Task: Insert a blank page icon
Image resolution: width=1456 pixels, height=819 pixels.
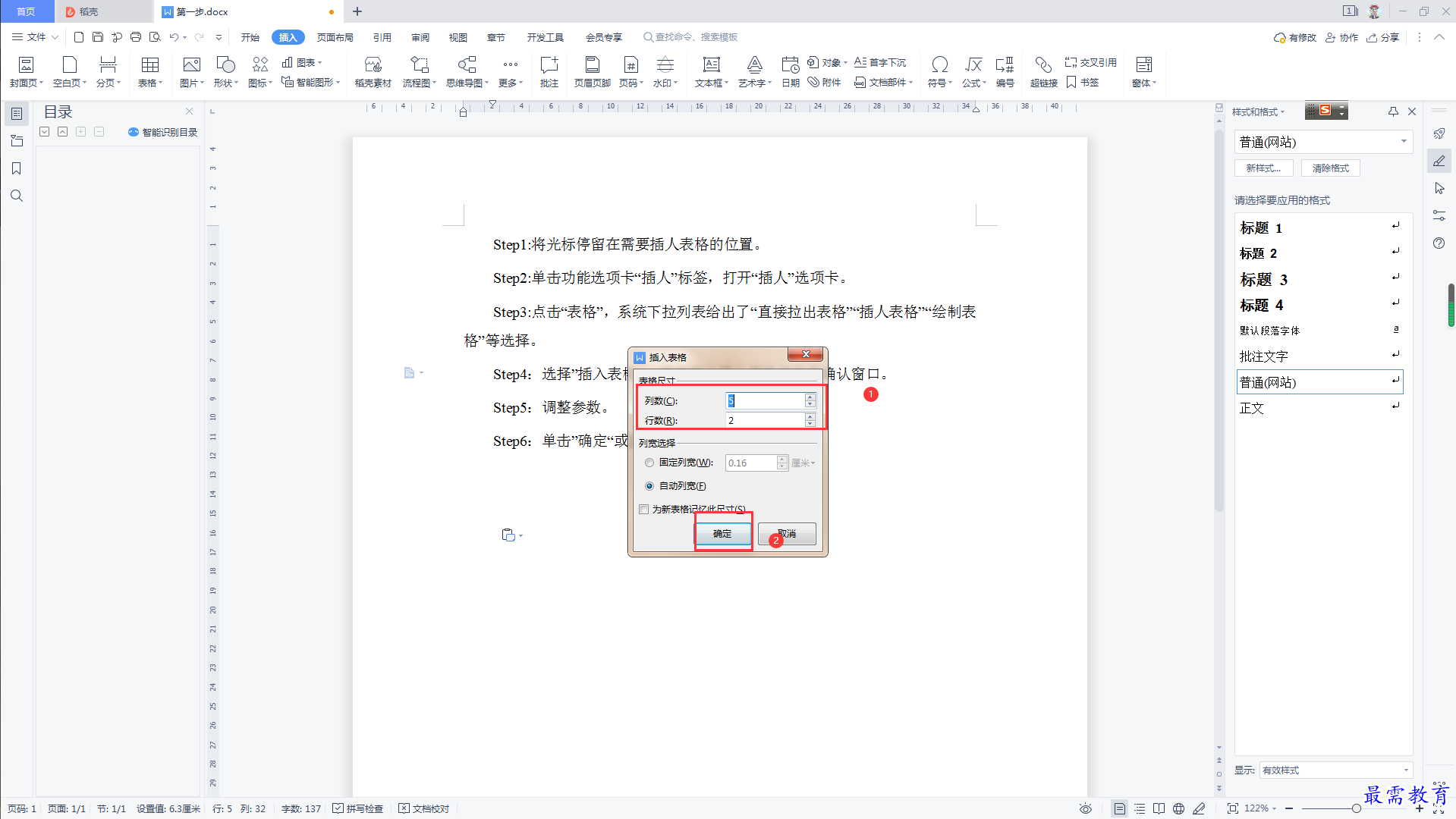Action: click(69, 72)
